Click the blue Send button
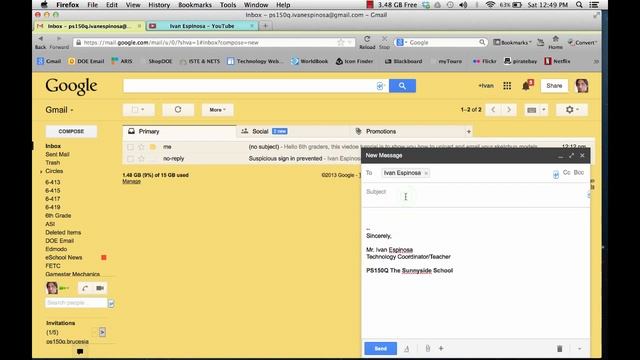The width and height of the screenshot is (640, 360). pyautogui.click(x=380, y=349)
